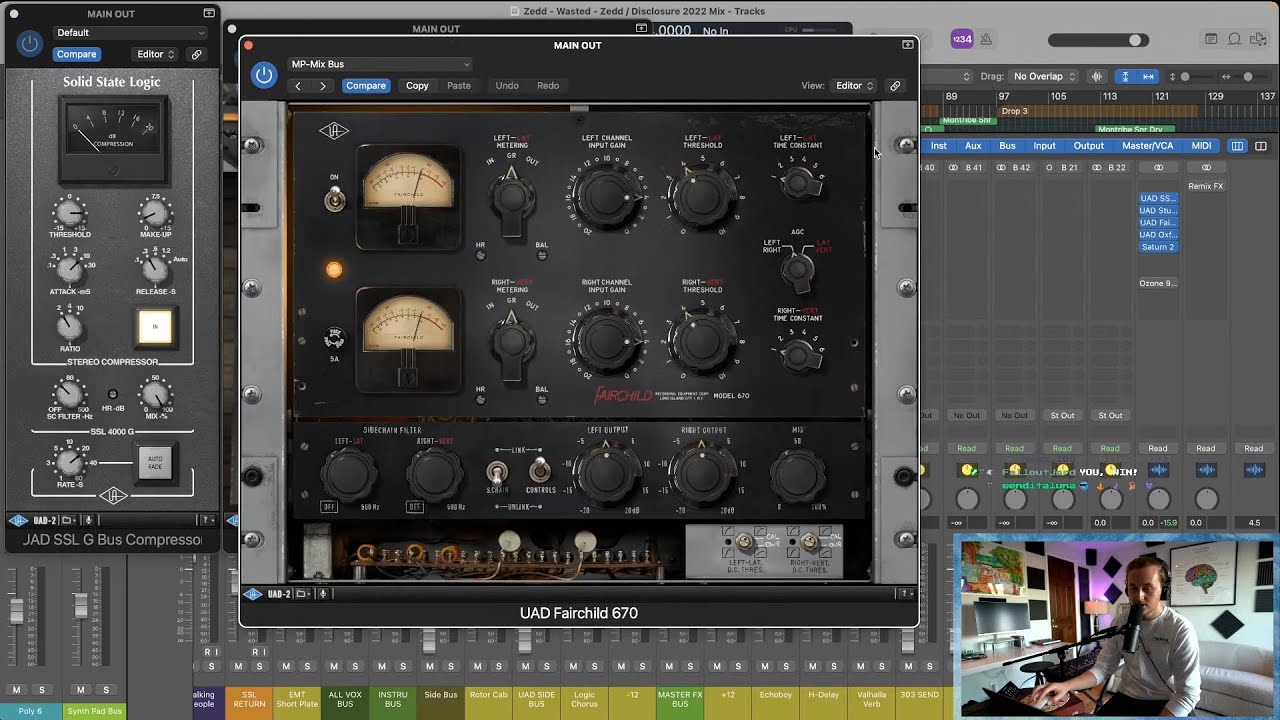Toggle the Fairchild 670 plugin power button
Image resolution: width=1280 pixels, height=720 pixels.
[x=264, y=75]
